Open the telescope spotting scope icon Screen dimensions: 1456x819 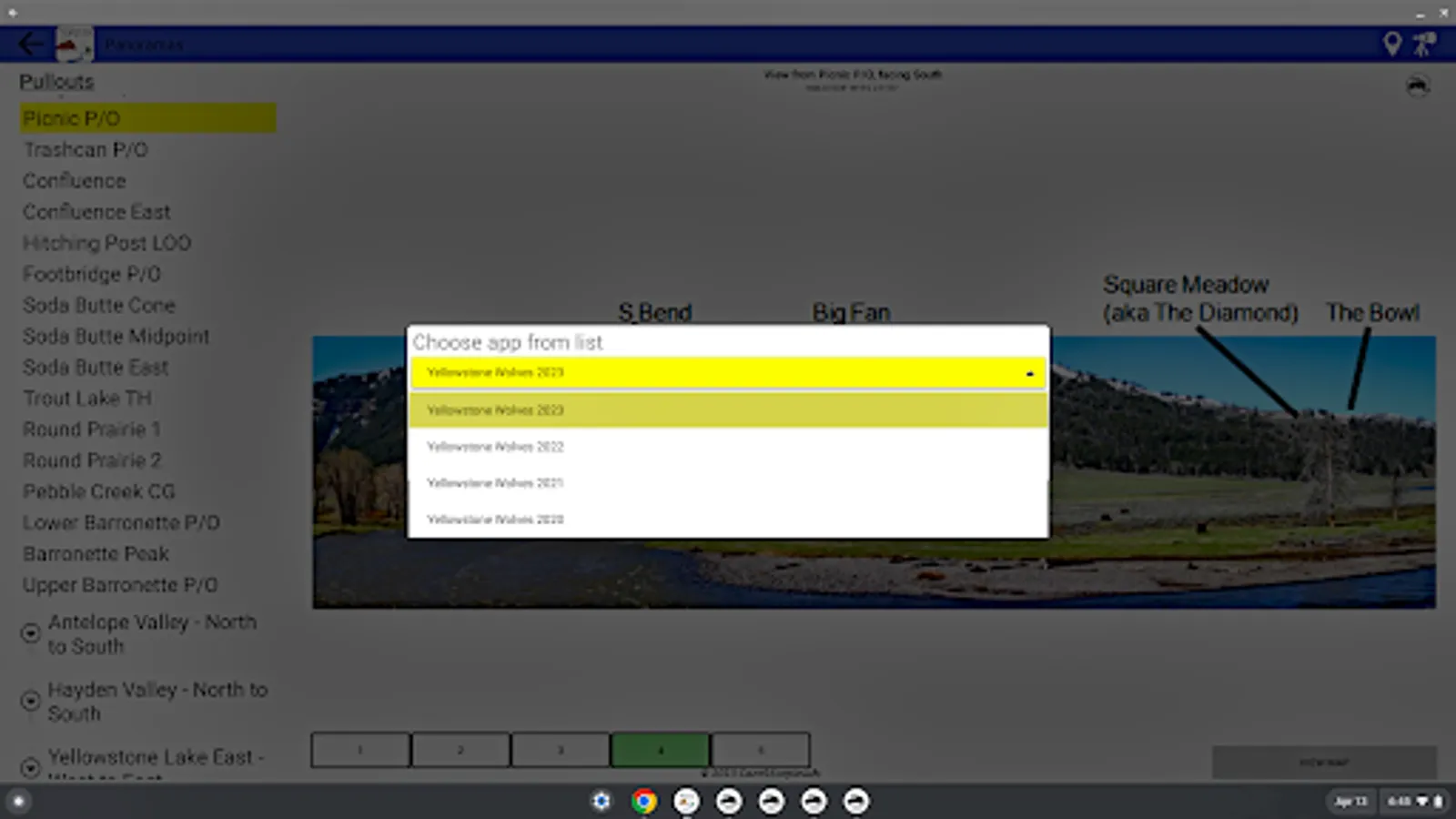(1424, 44)
